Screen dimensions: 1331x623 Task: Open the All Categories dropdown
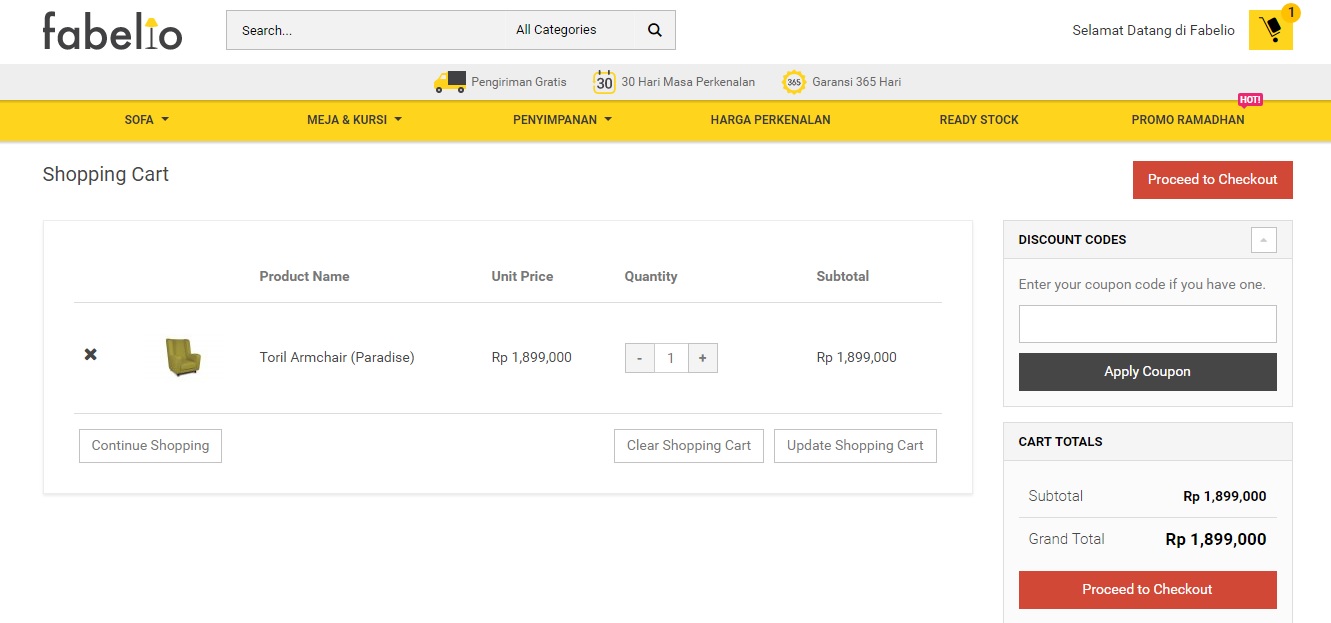pos(571,30)
